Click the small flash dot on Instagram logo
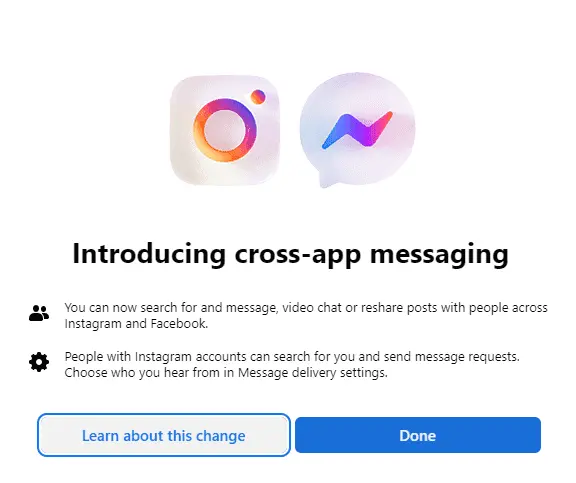Viewport: 576px width, 483px height. (x=258, y=97)
